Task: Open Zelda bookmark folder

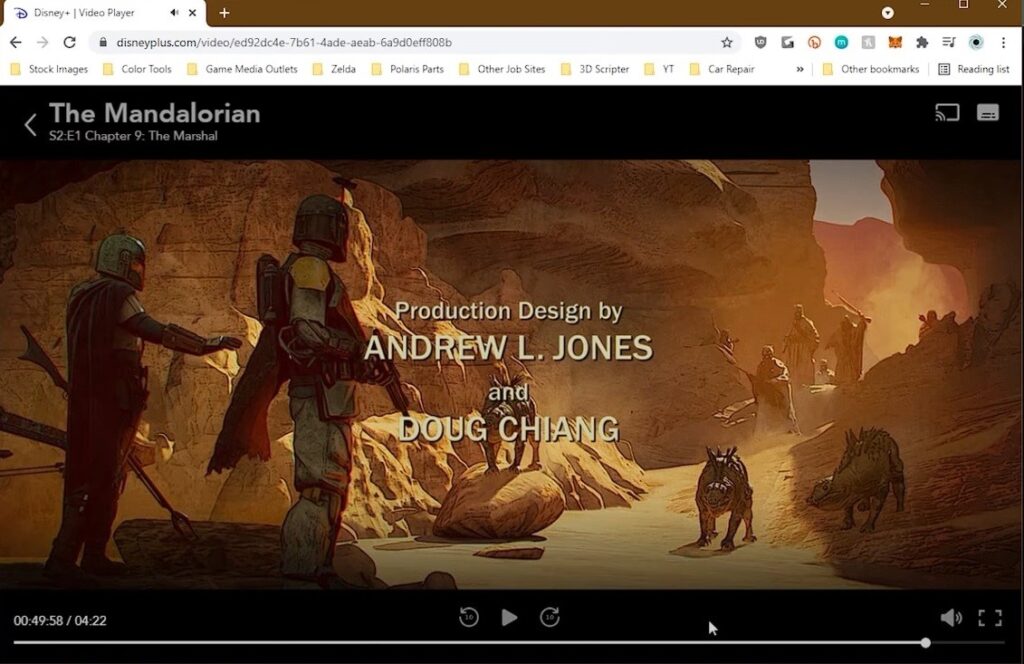Action: tap(334, 69)
